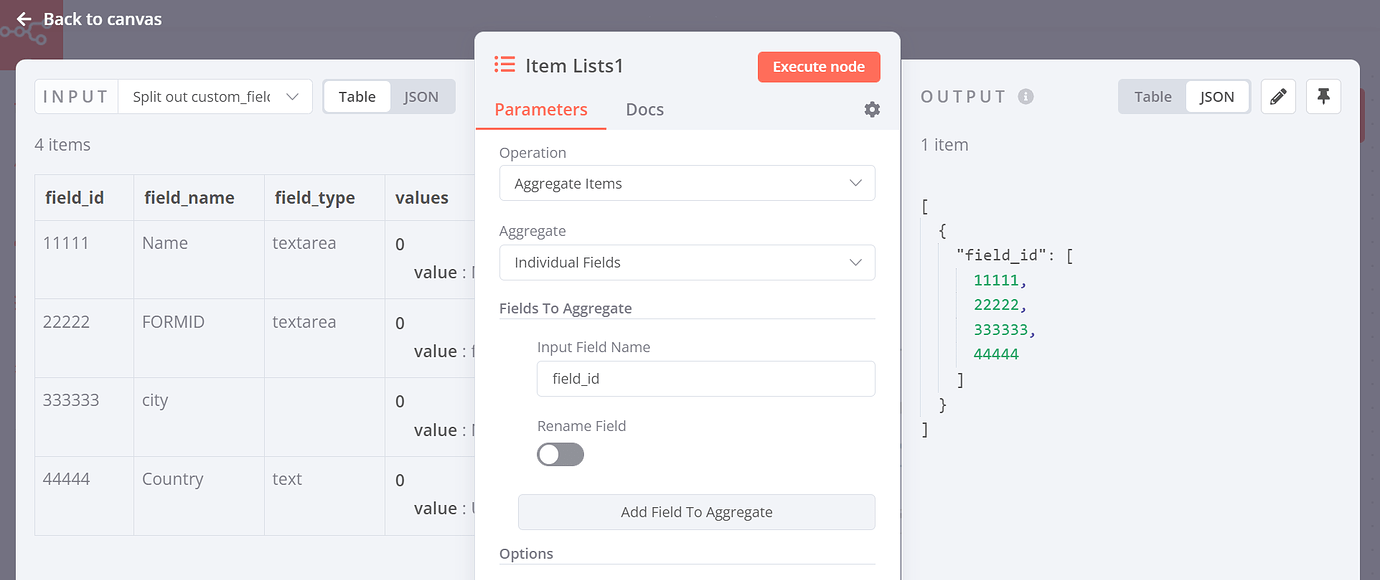Open the node settings gear icon

[x=871, y=109]
